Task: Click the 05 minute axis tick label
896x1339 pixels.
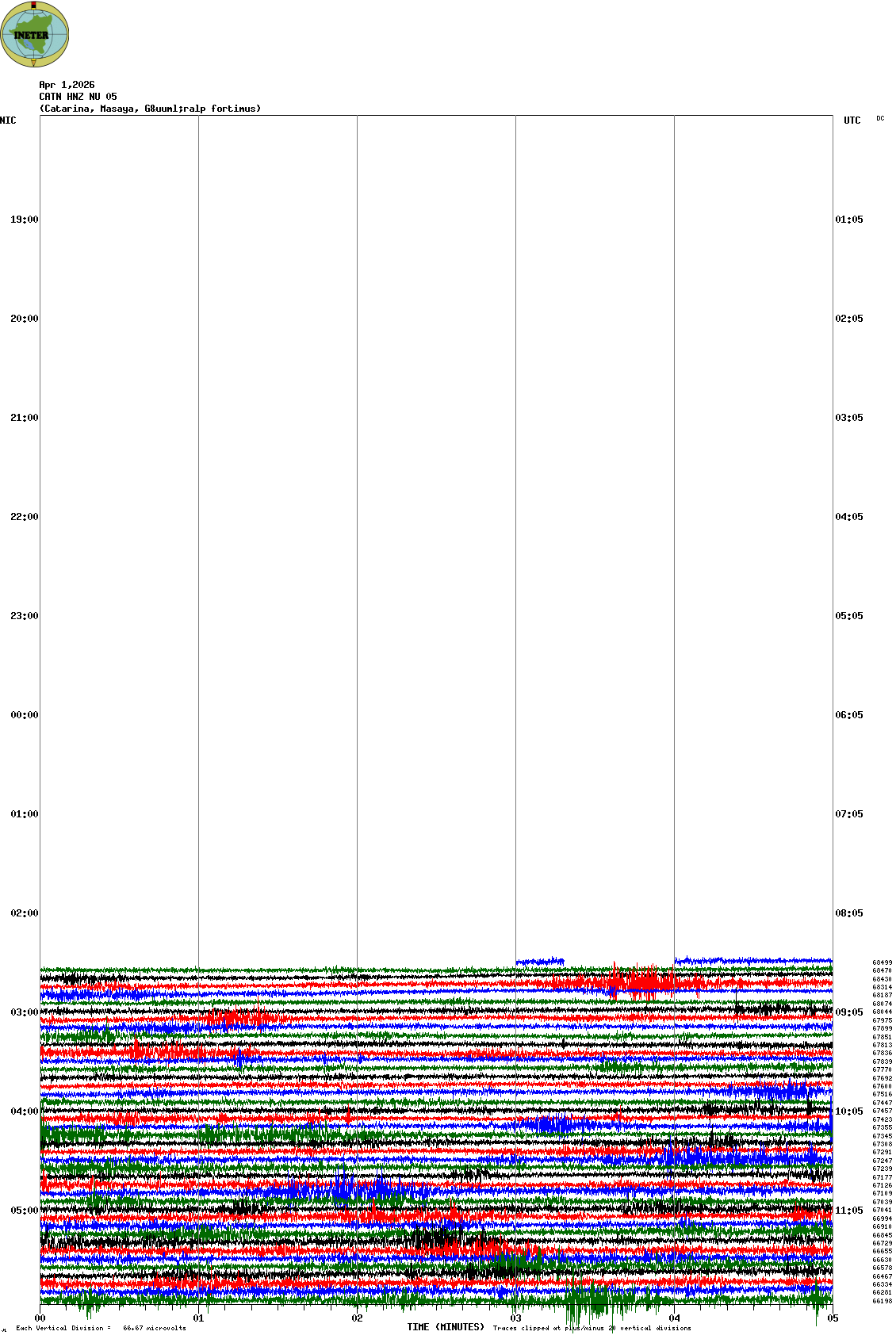Action: pos(833,1318)
